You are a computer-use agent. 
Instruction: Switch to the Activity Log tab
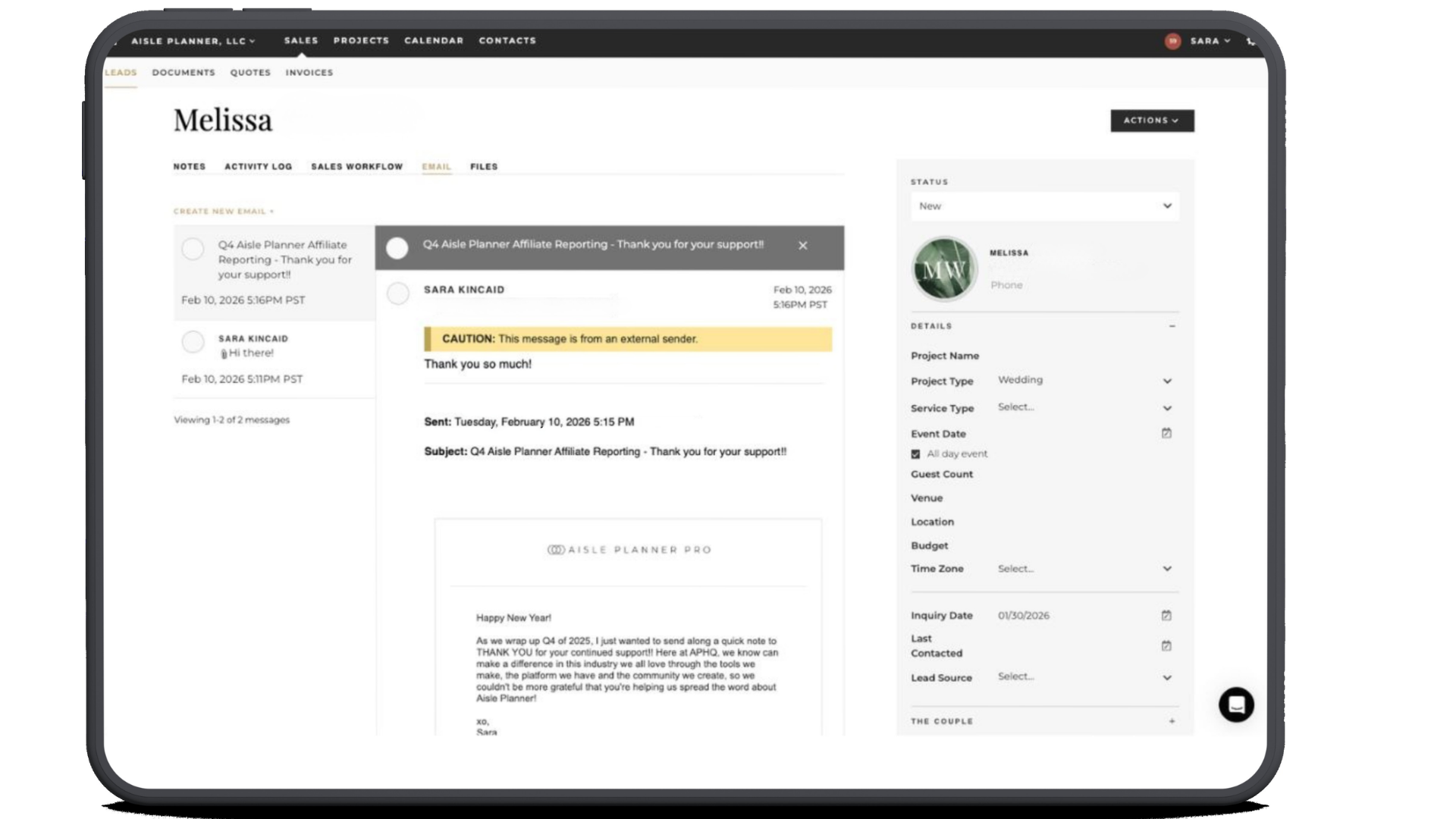pos(258,167)
